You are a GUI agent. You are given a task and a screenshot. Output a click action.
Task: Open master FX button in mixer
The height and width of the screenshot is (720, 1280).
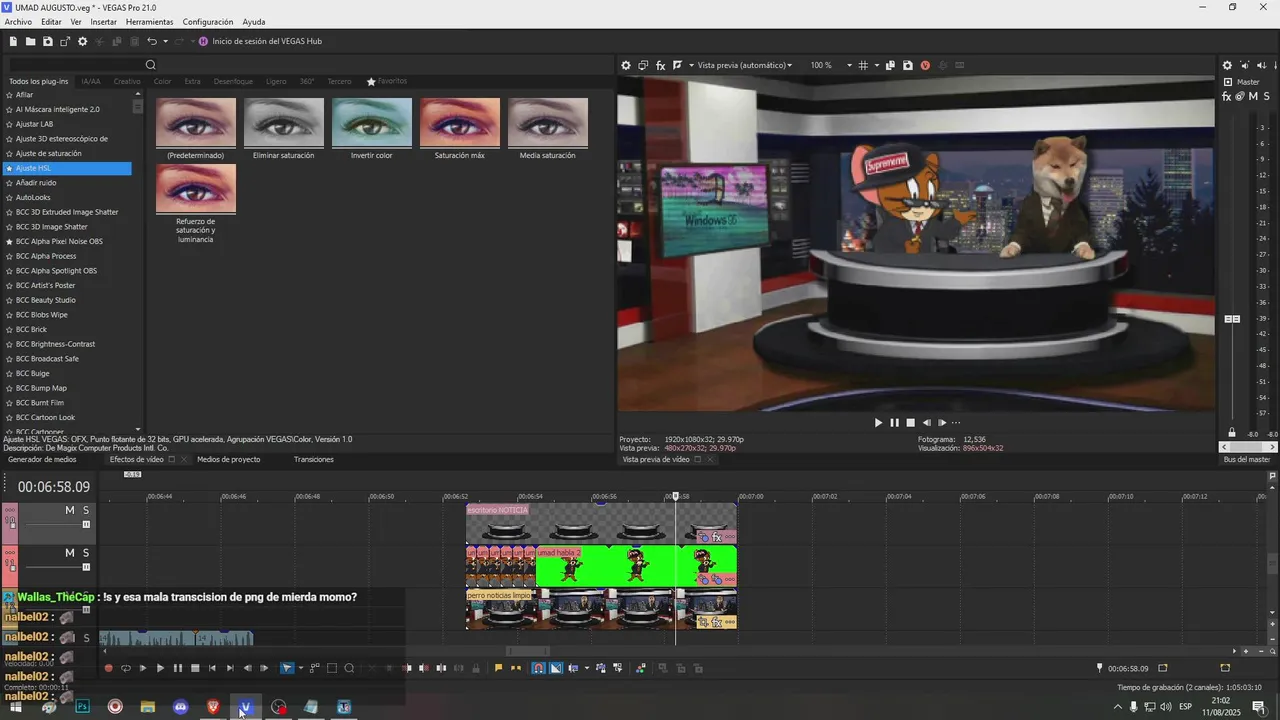(1227, 97)
